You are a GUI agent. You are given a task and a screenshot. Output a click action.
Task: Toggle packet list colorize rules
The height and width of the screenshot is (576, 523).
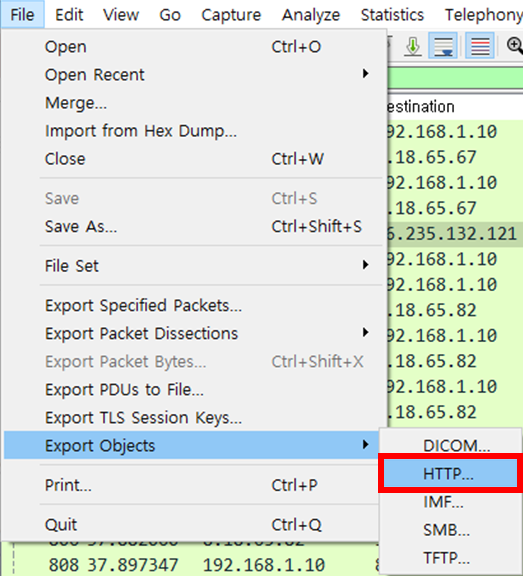480,46
